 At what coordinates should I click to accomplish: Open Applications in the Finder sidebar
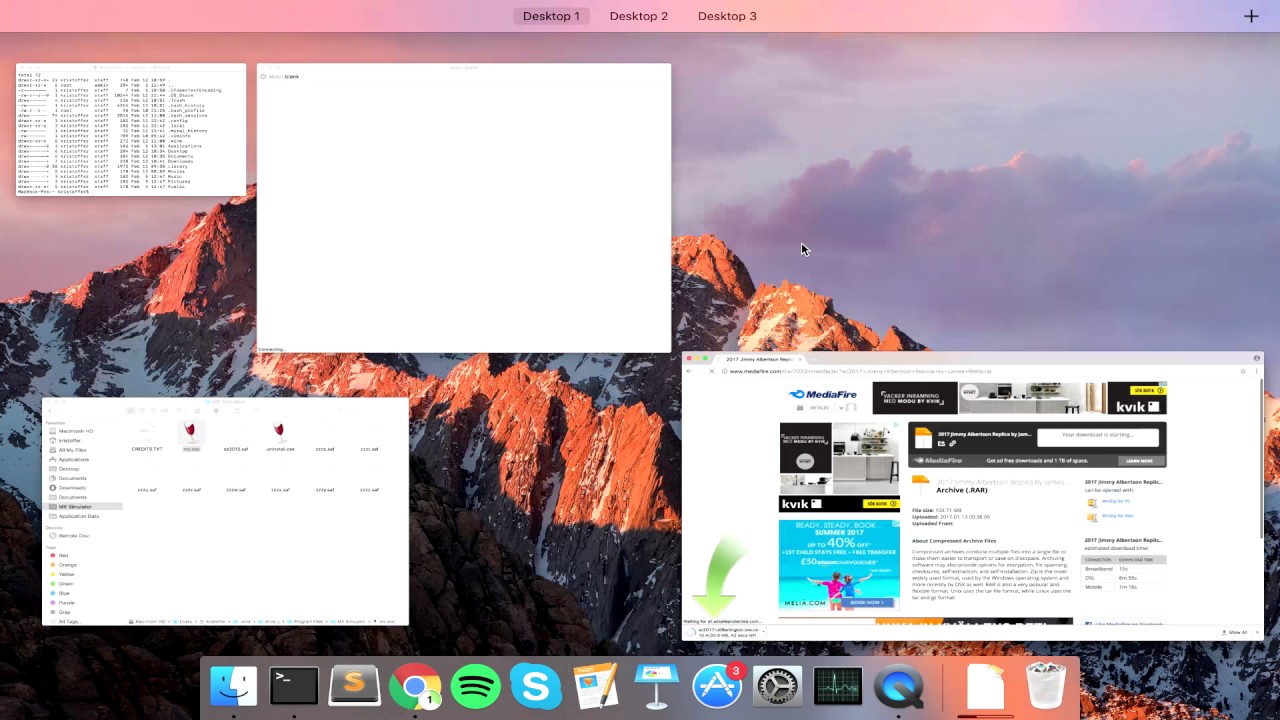(x=74, y=459)
